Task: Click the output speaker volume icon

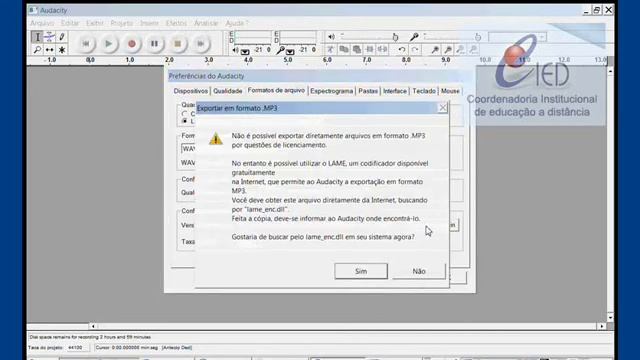Action: pos(331,37)
